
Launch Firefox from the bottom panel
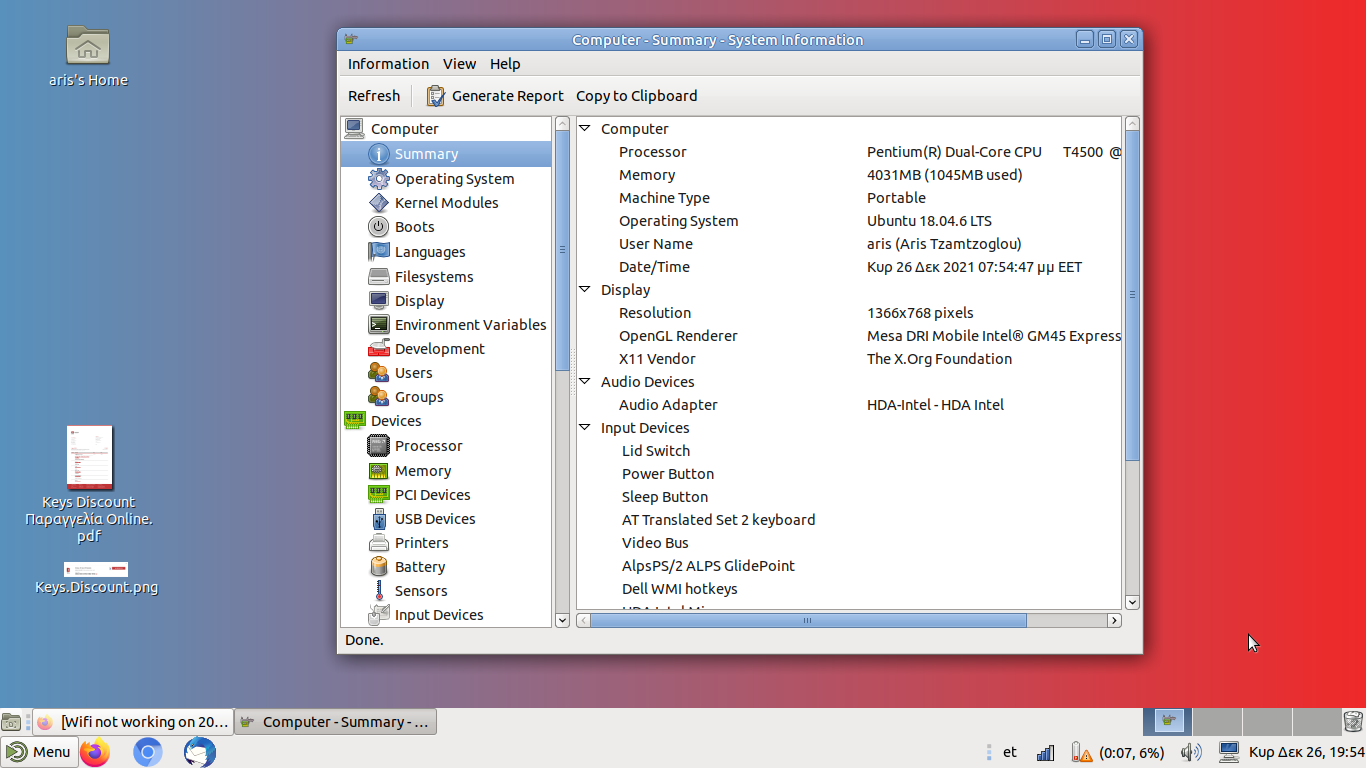coord(95,752)
